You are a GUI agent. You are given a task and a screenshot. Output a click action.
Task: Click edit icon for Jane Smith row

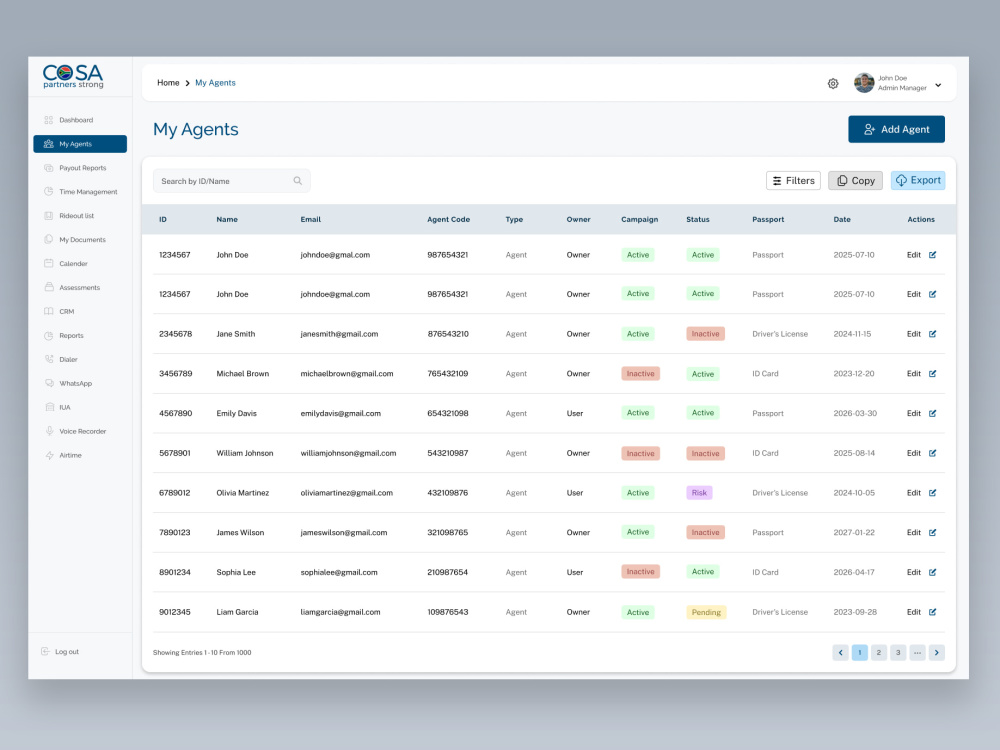tap(932, 334)
